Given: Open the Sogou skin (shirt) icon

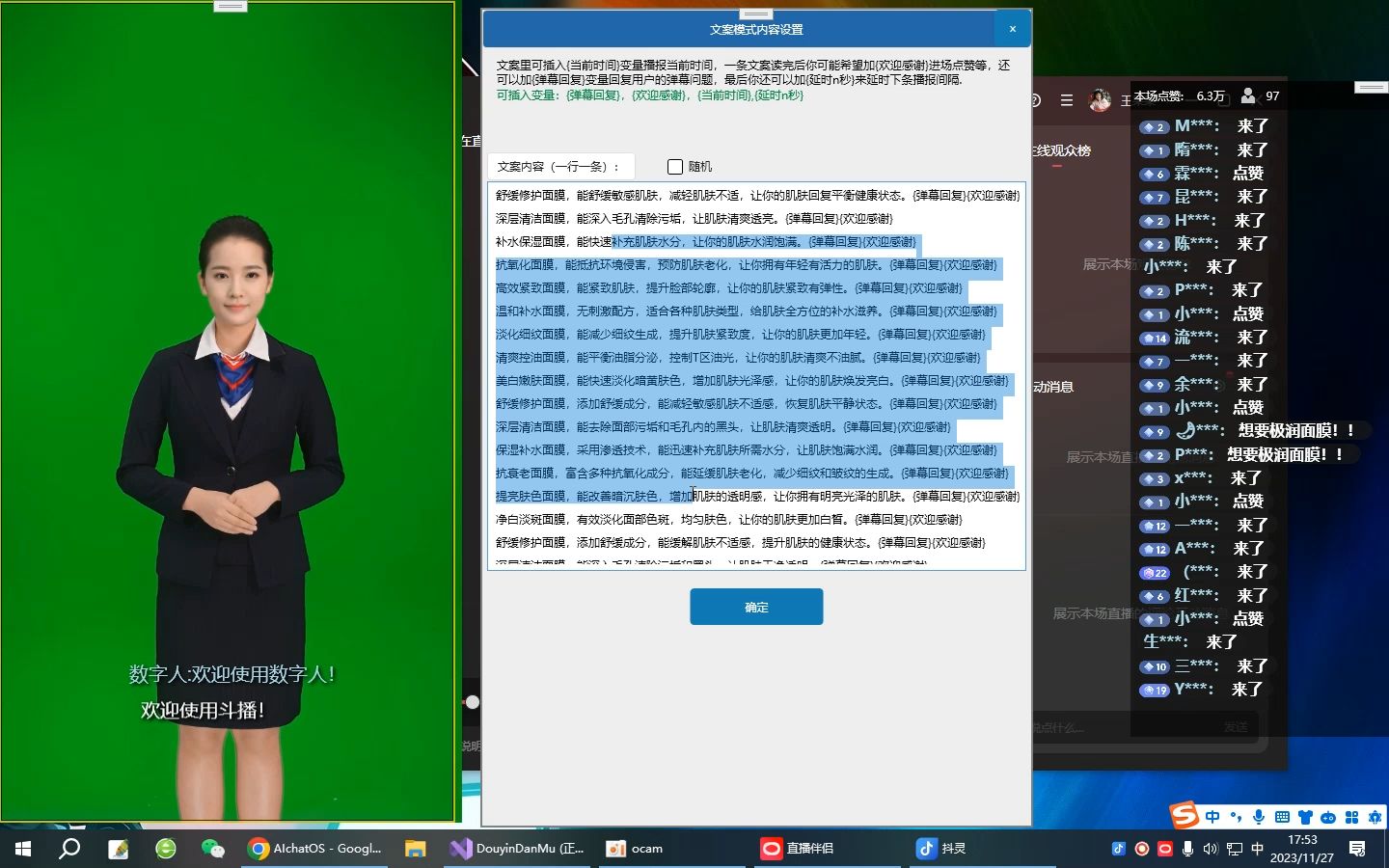Looking at the screenshot, I should click(1307, 818).
